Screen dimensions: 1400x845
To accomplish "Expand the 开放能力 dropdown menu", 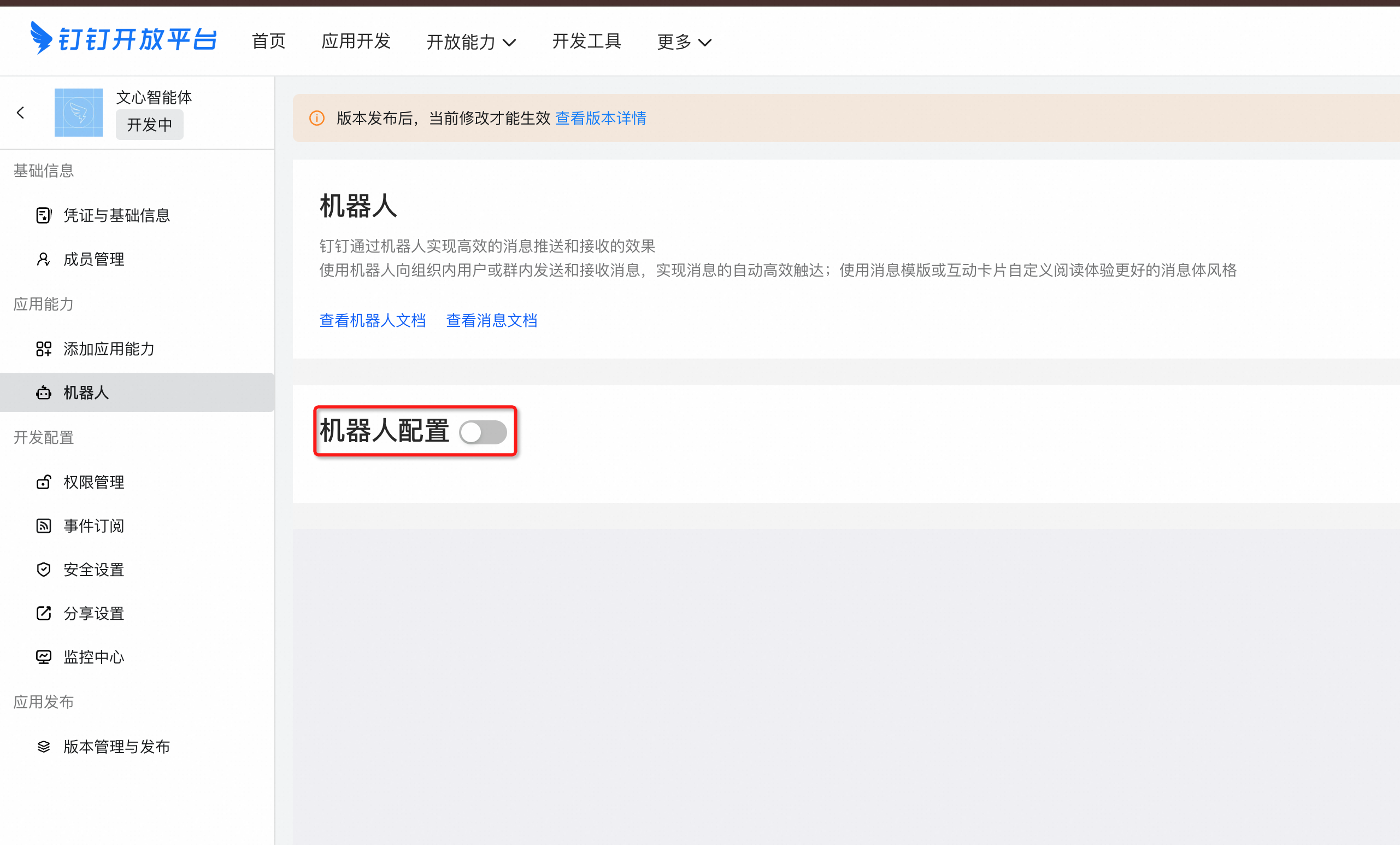I will point(471,42).
